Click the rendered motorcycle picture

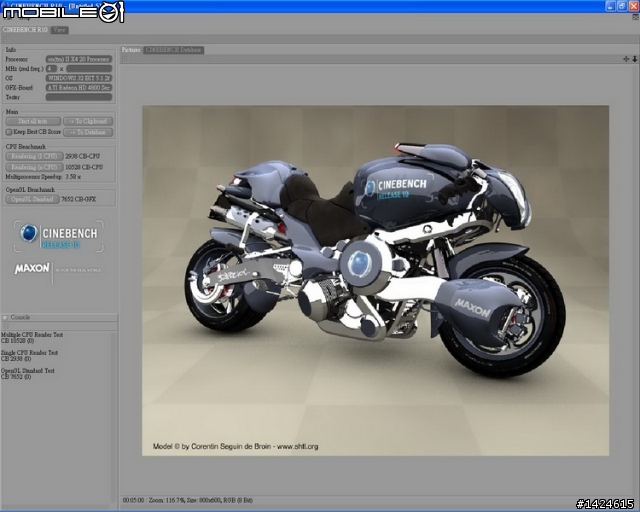(x=376, y=281)
